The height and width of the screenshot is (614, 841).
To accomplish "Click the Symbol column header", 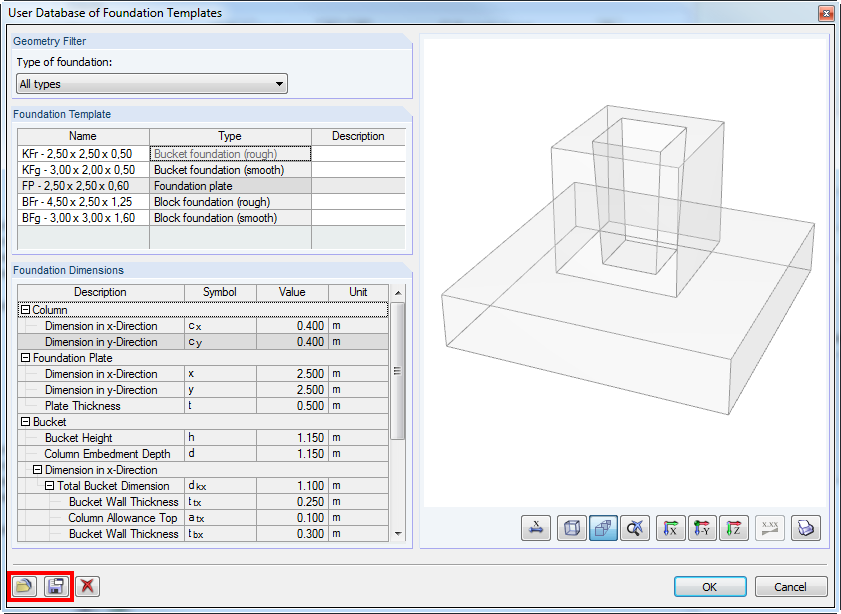I will [x=220, y=292].
